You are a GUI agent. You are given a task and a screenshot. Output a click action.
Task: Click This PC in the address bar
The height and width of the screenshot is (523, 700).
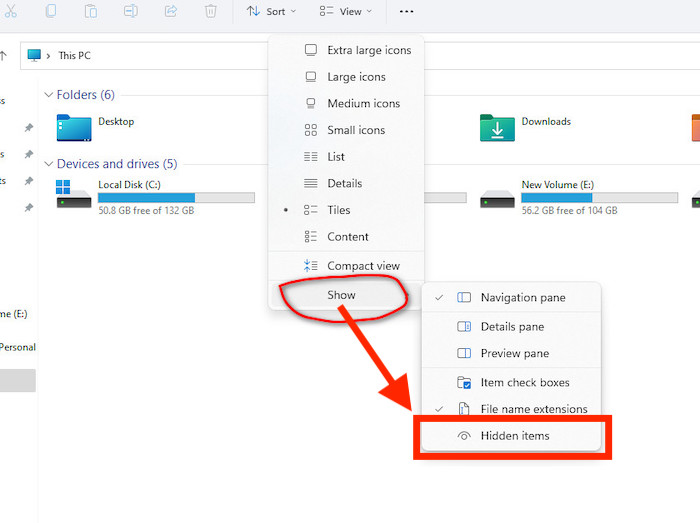point(75,56)
